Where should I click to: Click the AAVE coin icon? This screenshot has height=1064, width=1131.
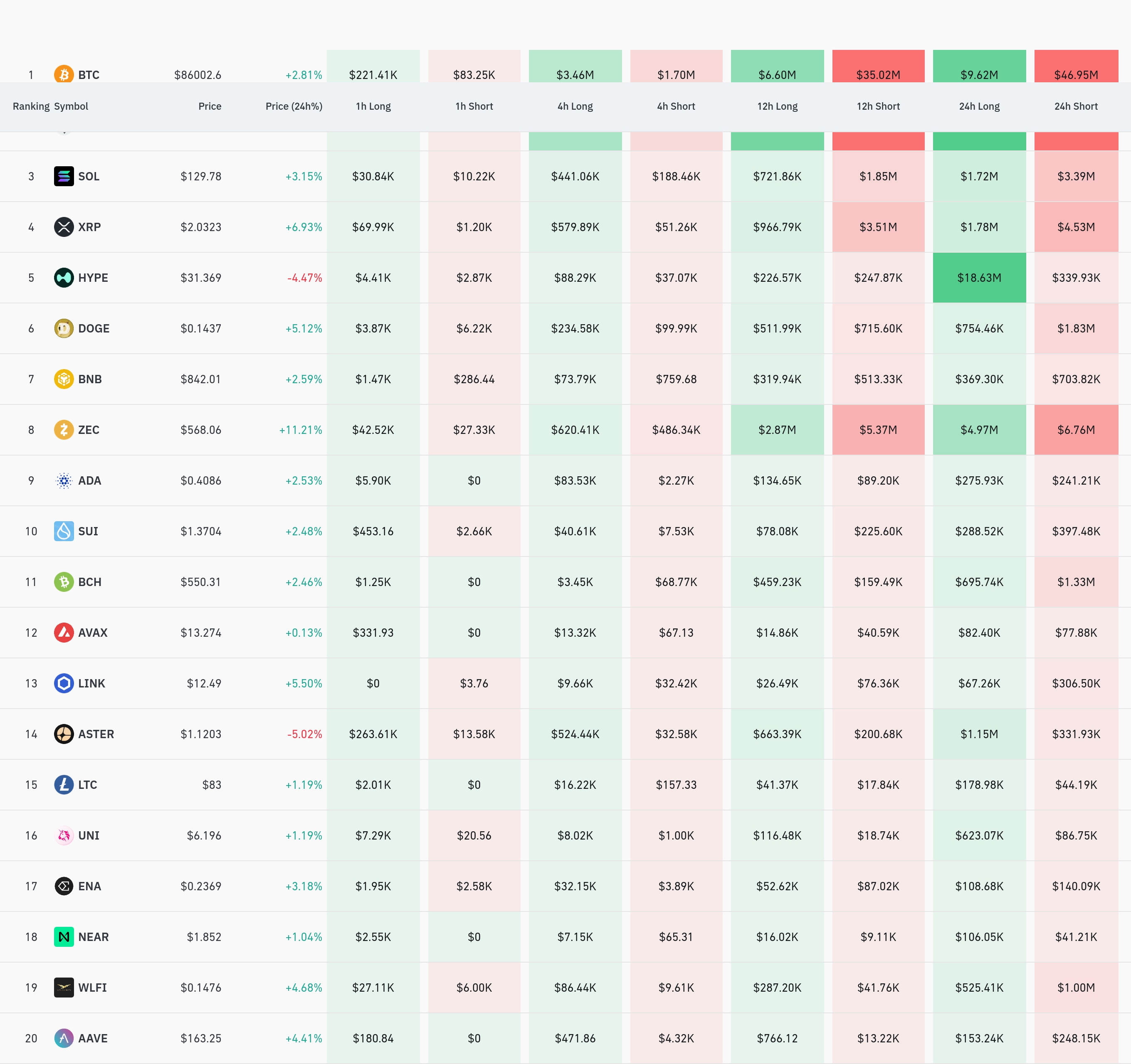click(64, 1038)
